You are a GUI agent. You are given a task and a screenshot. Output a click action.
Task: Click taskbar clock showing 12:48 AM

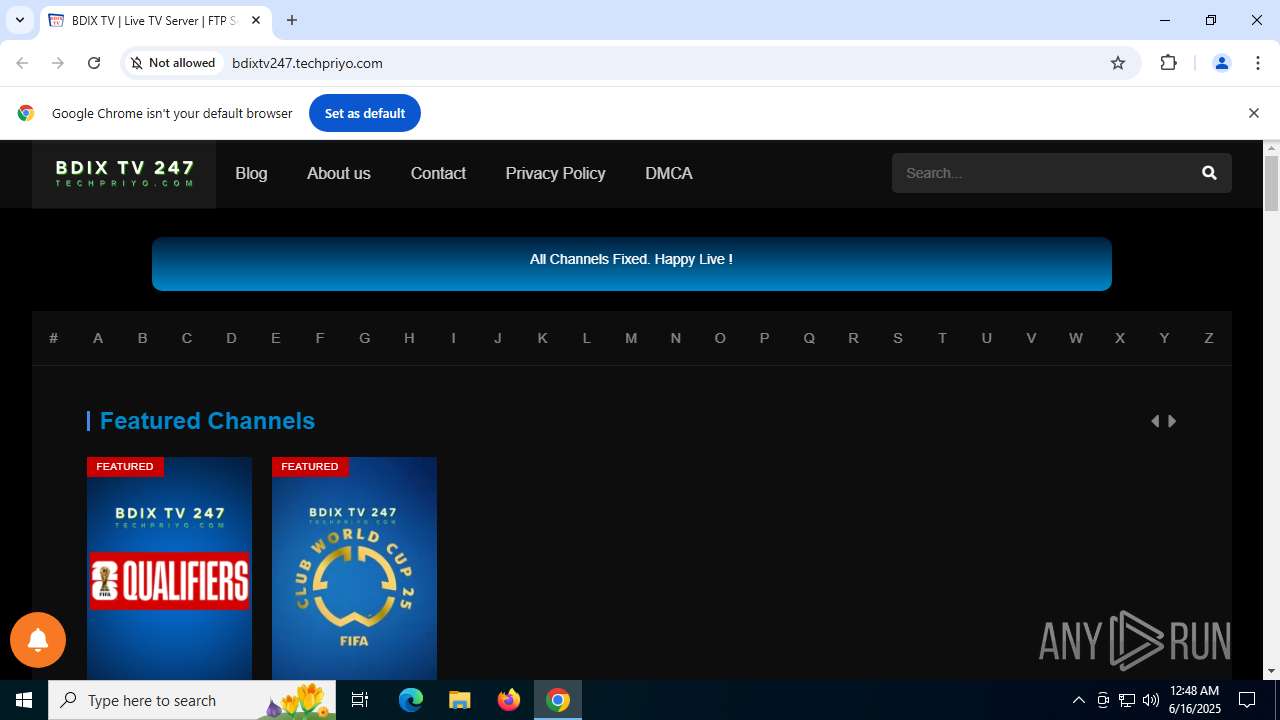1195,700
